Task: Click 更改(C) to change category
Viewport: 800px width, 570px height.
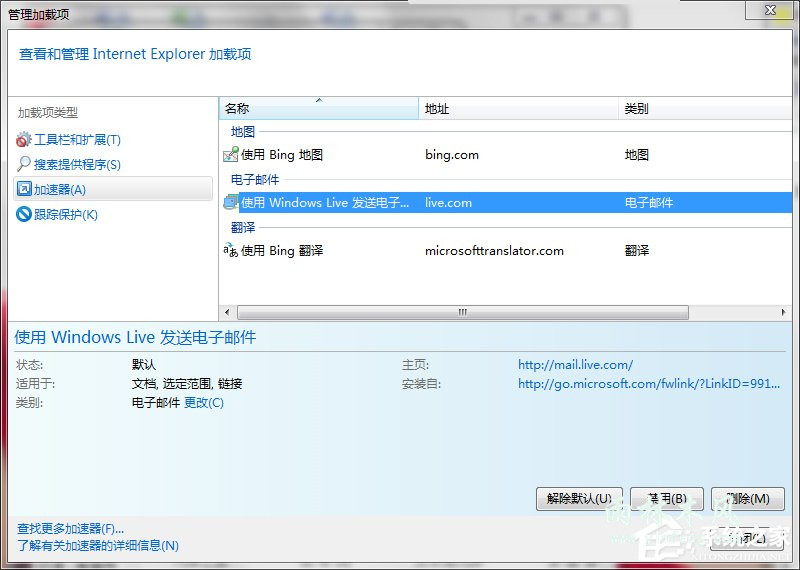Action: point(204,403)
